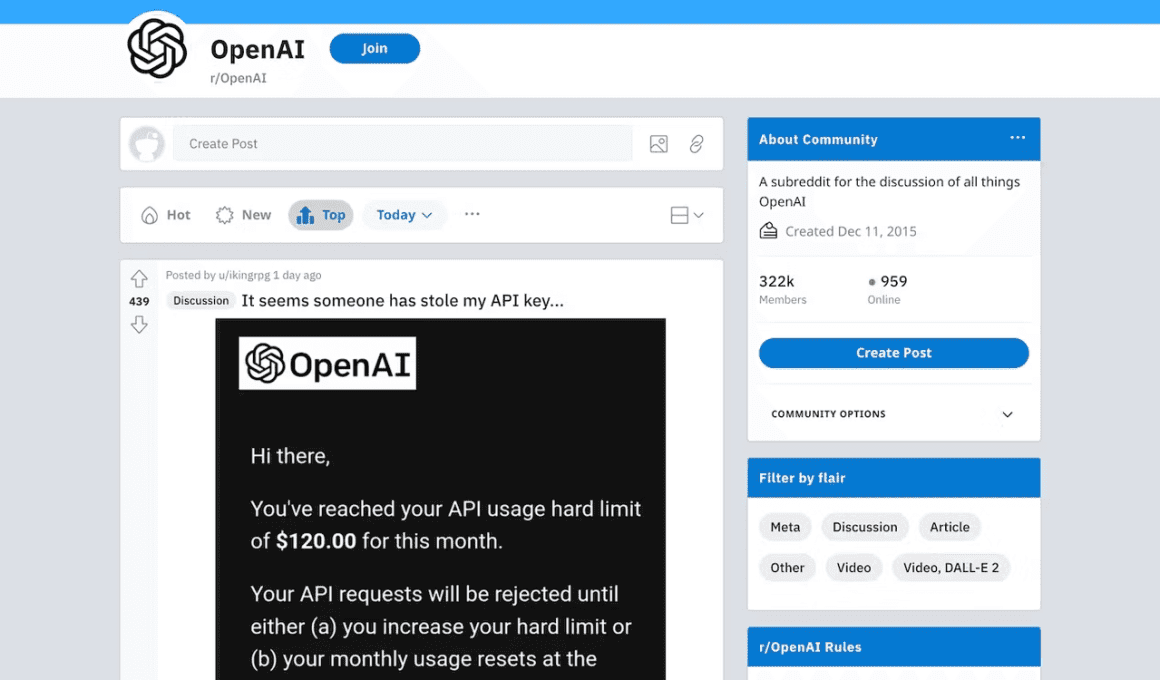The height and width of the screenshot is (680, 1160).
Task: Click the r/OpenAI Rules header
Action: (894, 647)
